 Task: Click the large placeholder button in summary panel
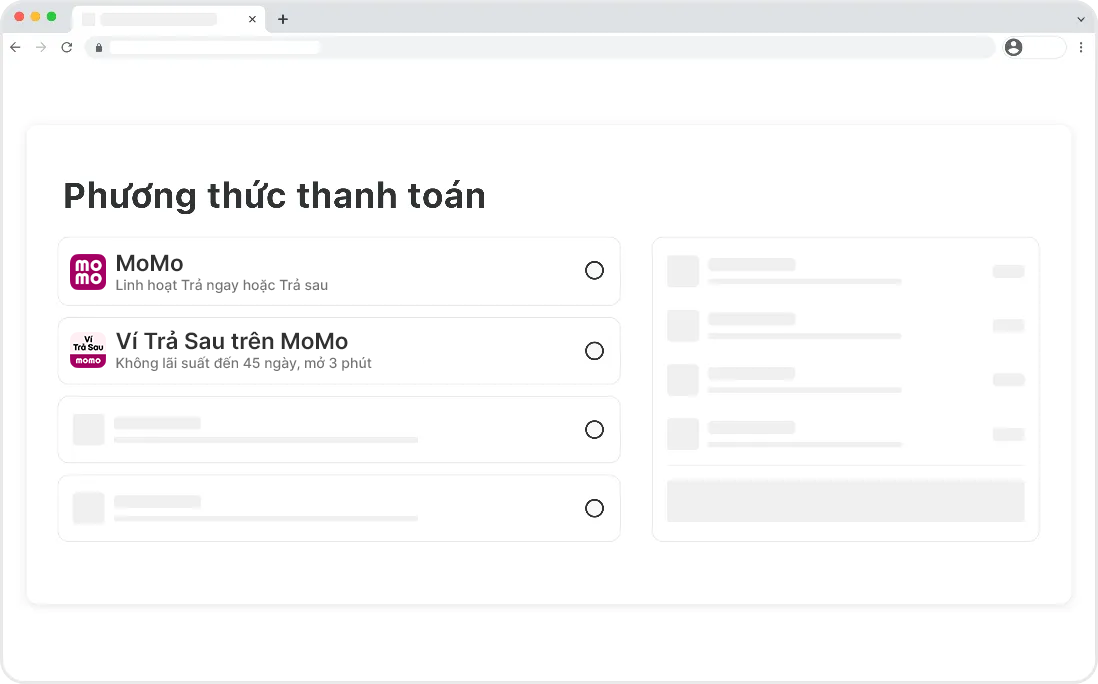845,501
